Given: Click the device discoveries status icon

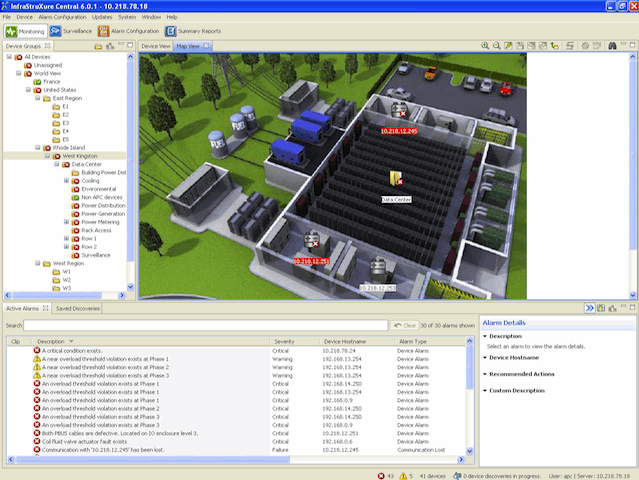Looking at the screenshot, I should (x=457, y=476).
